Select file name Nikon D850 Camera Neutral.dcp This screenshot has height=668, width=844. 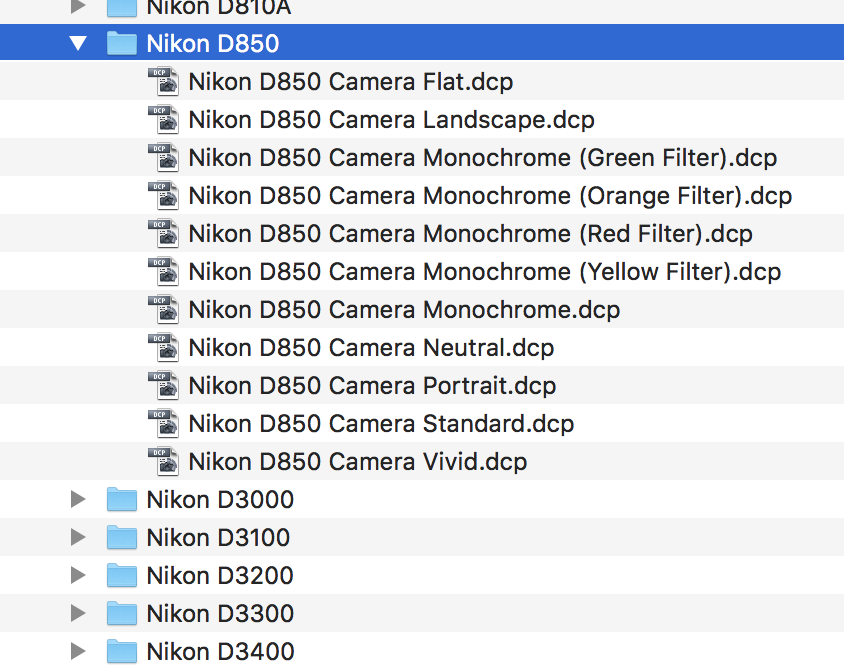371,348
